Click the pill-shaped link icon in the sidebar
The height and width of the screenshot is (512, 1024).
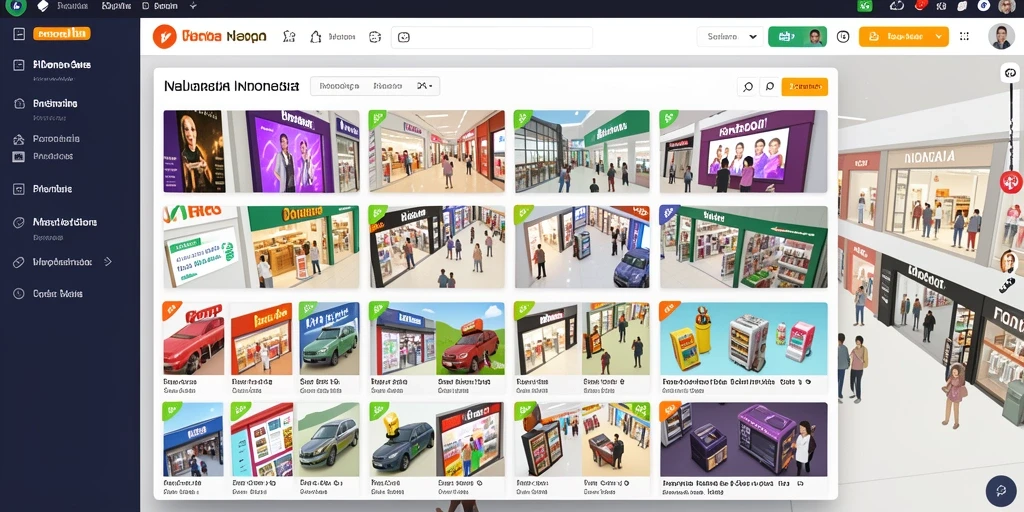pos(19,262)
